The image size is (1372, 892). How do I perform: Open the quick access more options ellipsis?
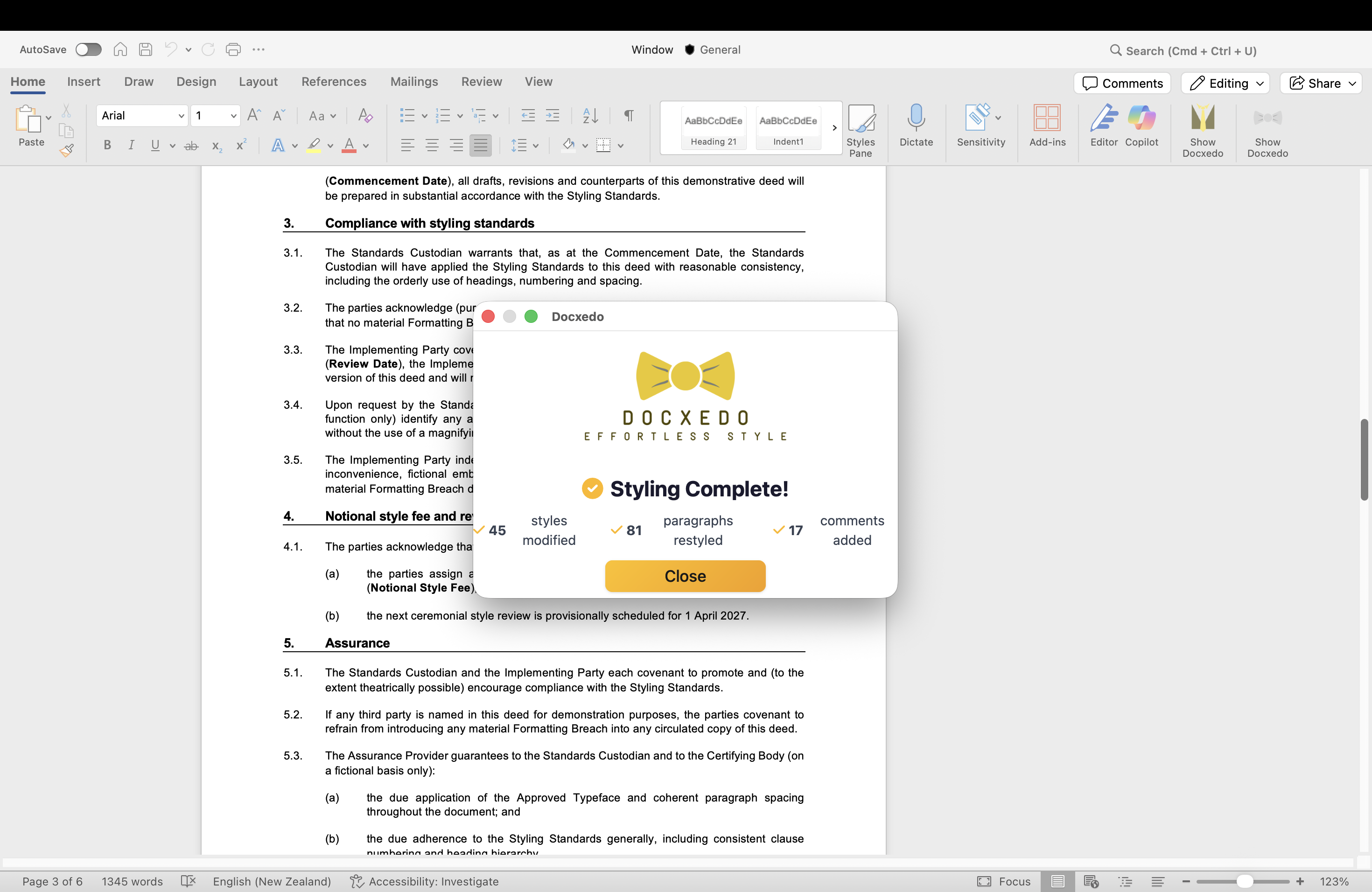[x=259, y=49]
